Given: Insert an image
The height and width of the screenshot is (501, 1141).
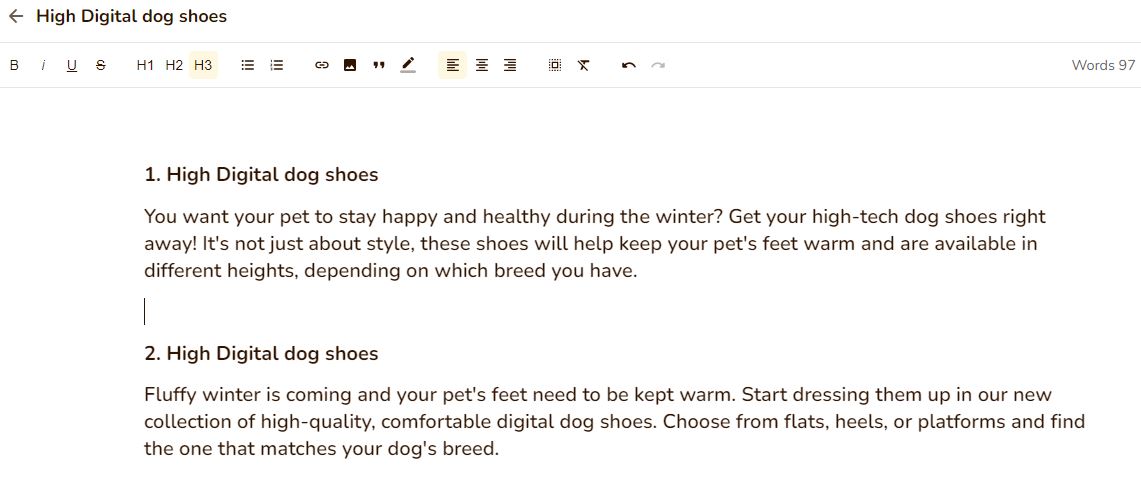Looking at the screenshot, I should point(350,65).
